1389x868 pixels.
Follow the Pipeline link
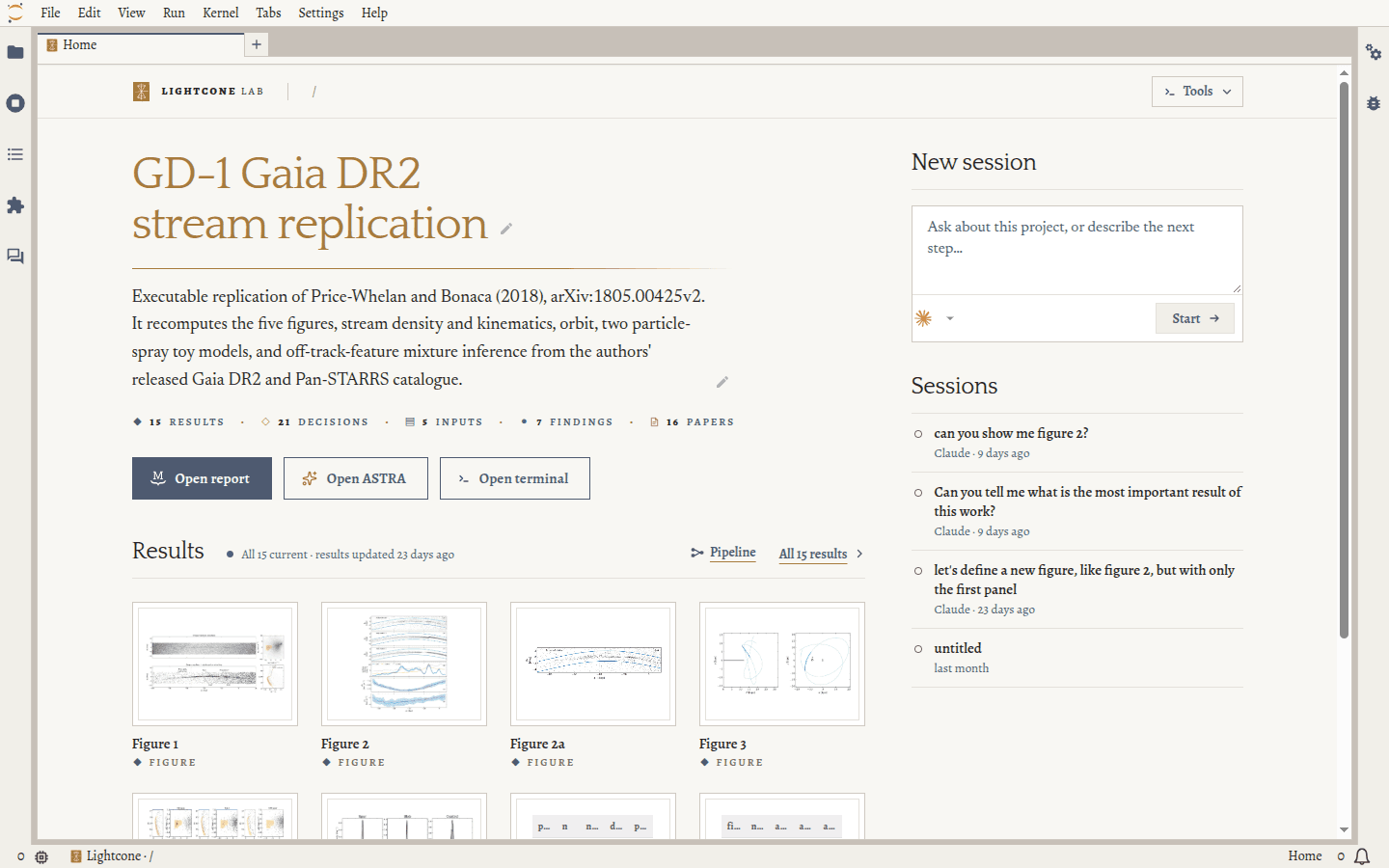point(723,553)
